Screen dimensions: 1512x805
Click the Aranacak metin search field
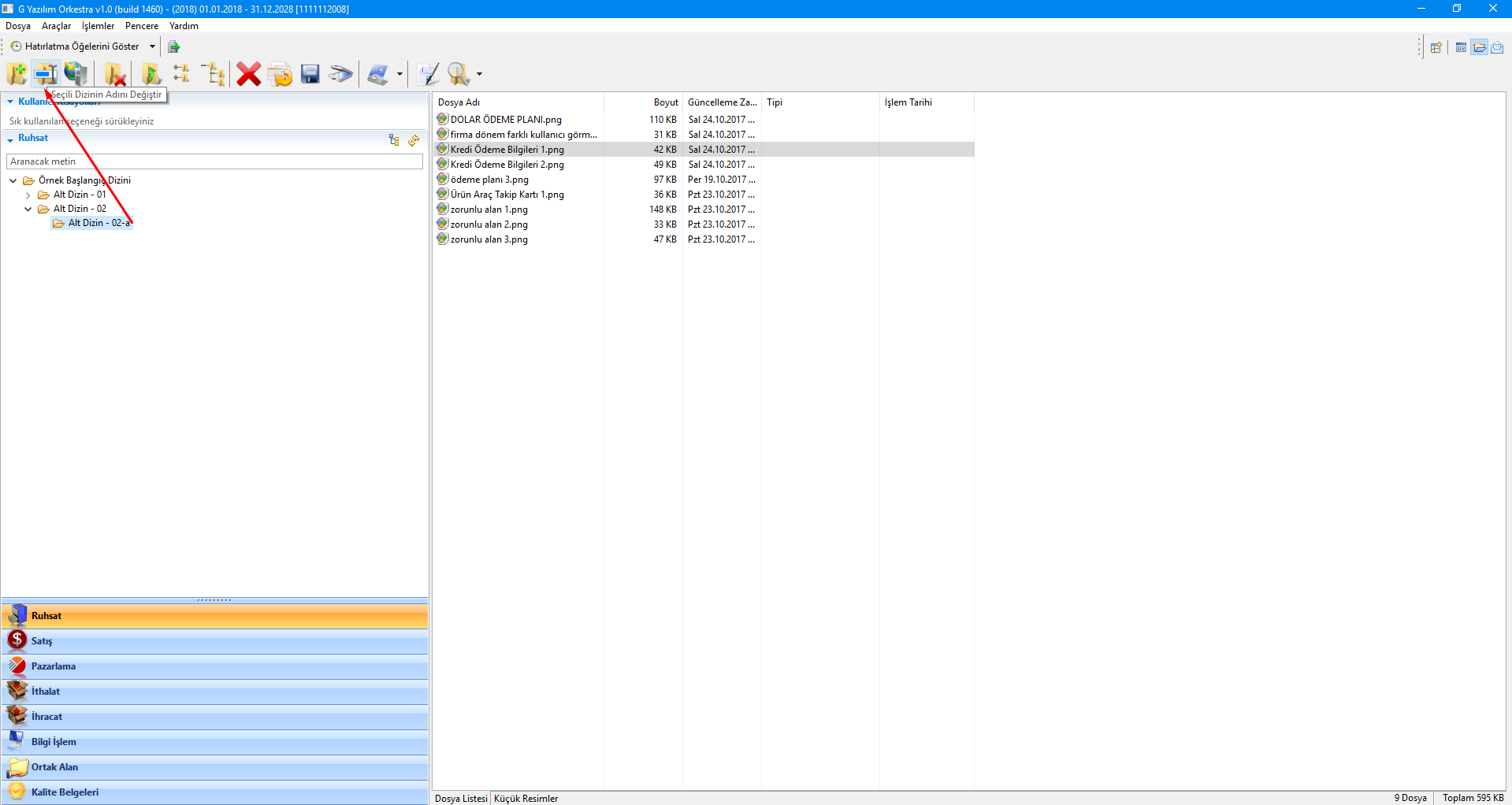click(214, 161)
